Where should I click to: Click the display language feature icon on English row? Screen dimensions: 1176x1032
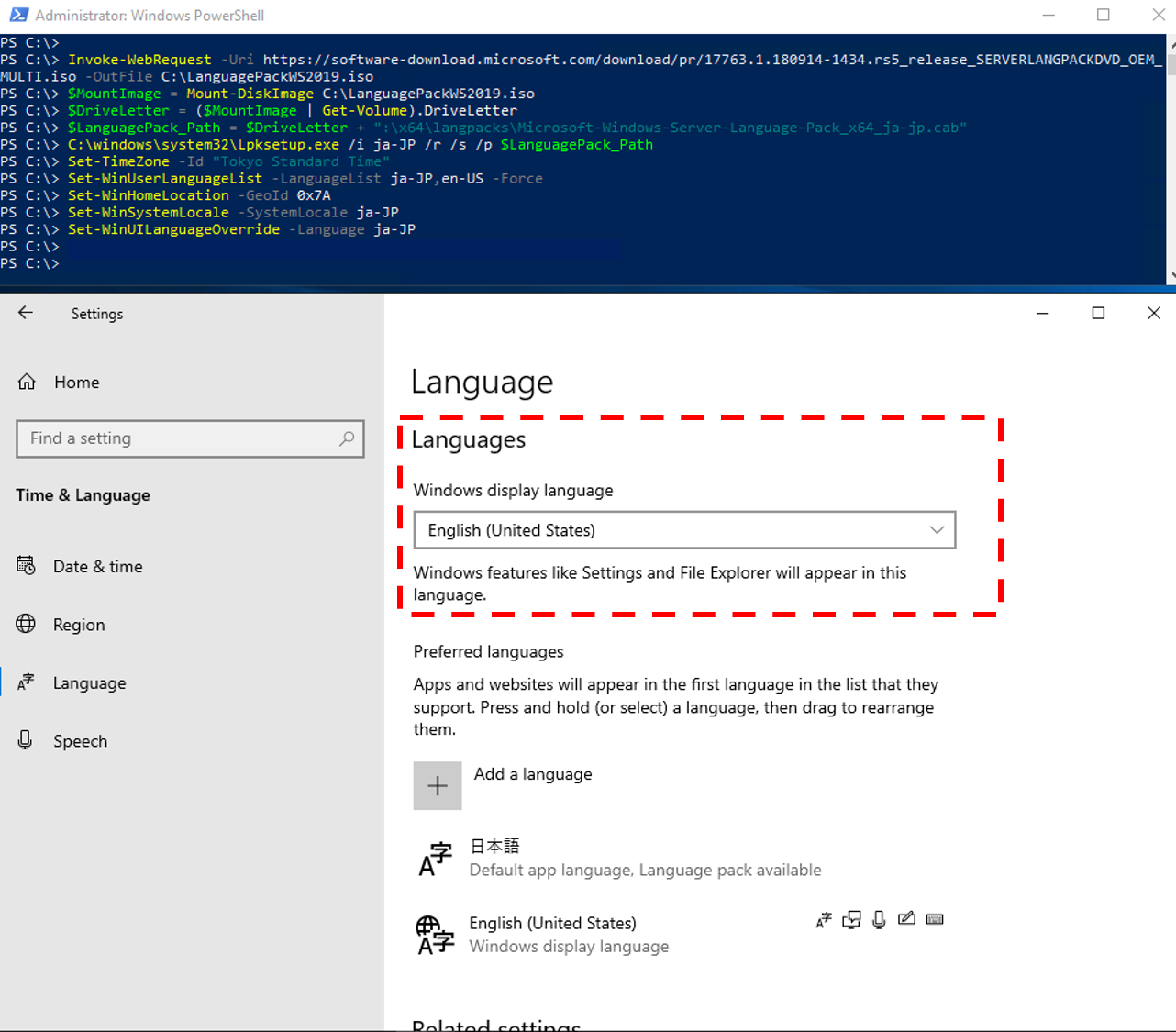click(824, 920)
